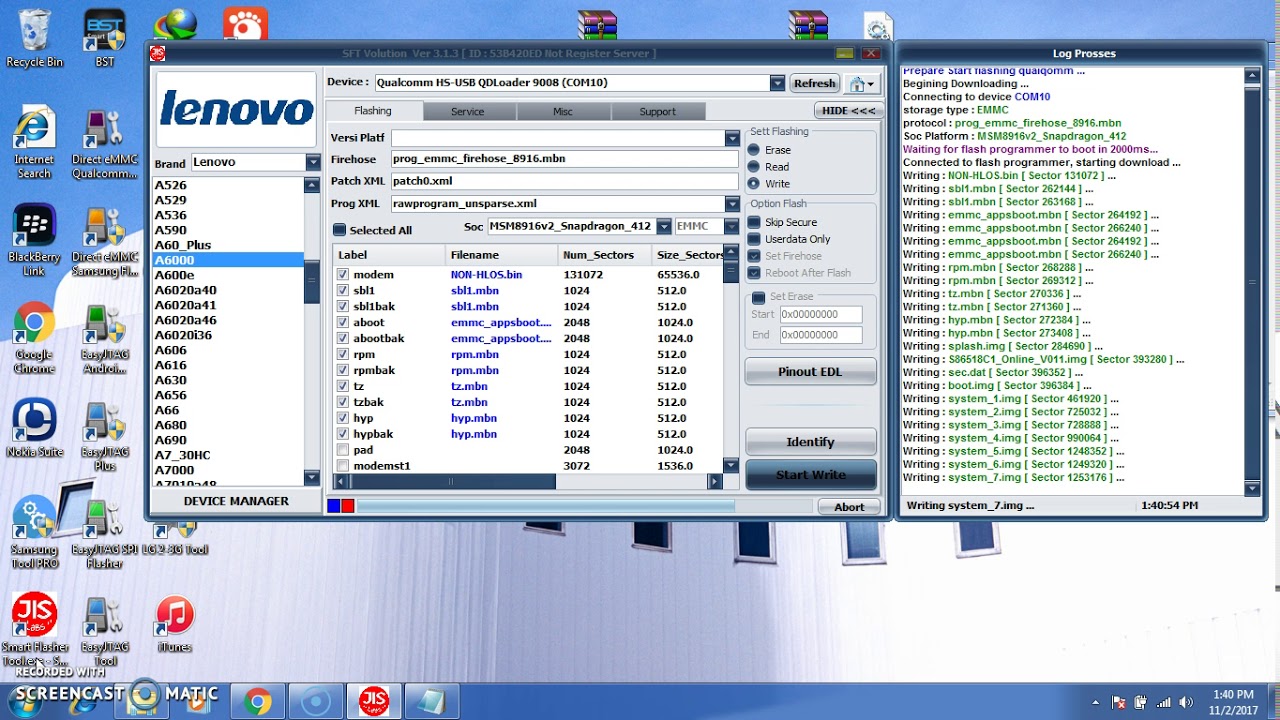Open Internet Search desktop icon
The height and width of the screenshot is (720, 1280).
tap(34, 144)
